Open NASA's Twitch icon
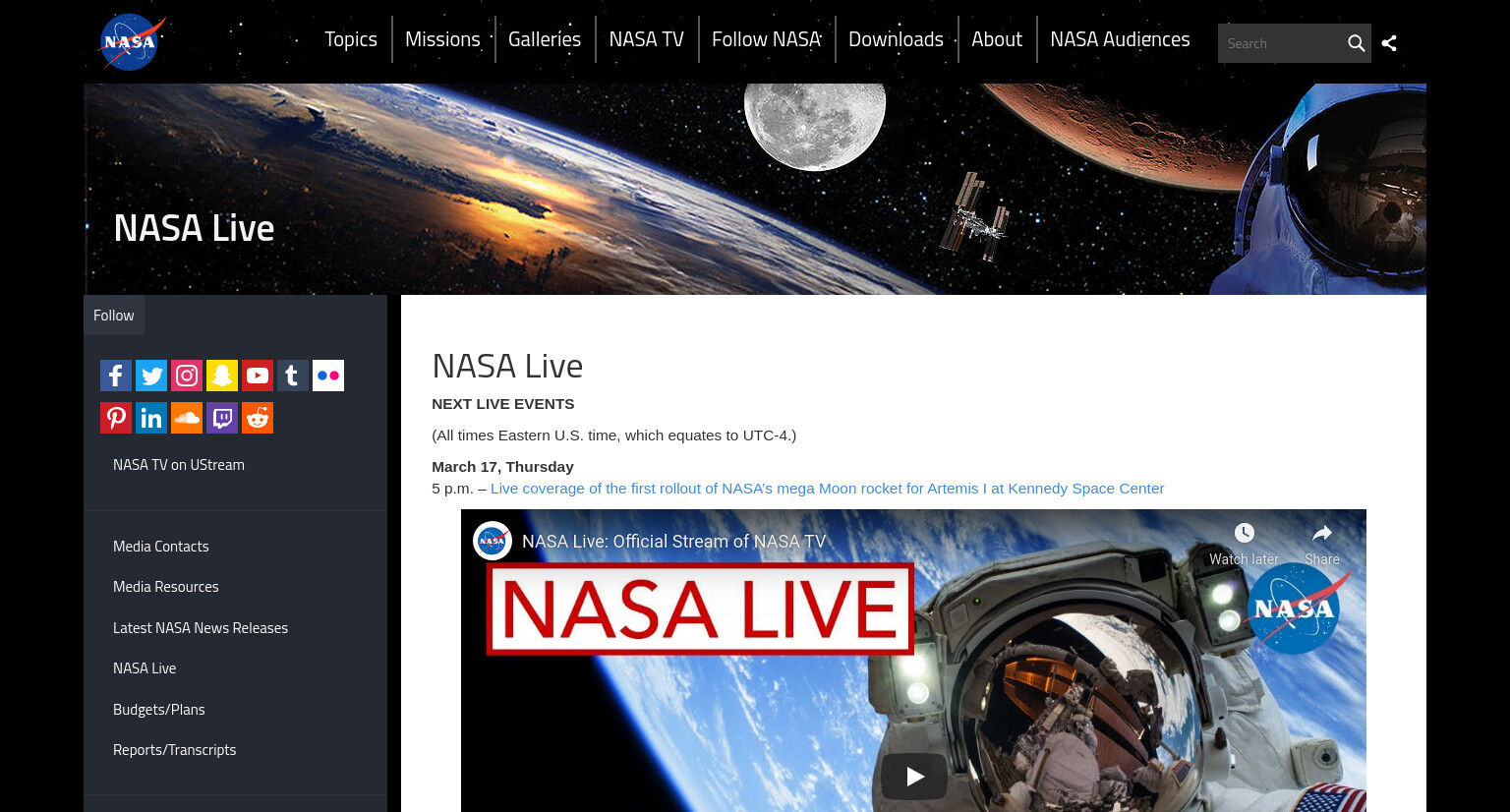The height and width of the screenshot is (812, 1510). [222, 418]
